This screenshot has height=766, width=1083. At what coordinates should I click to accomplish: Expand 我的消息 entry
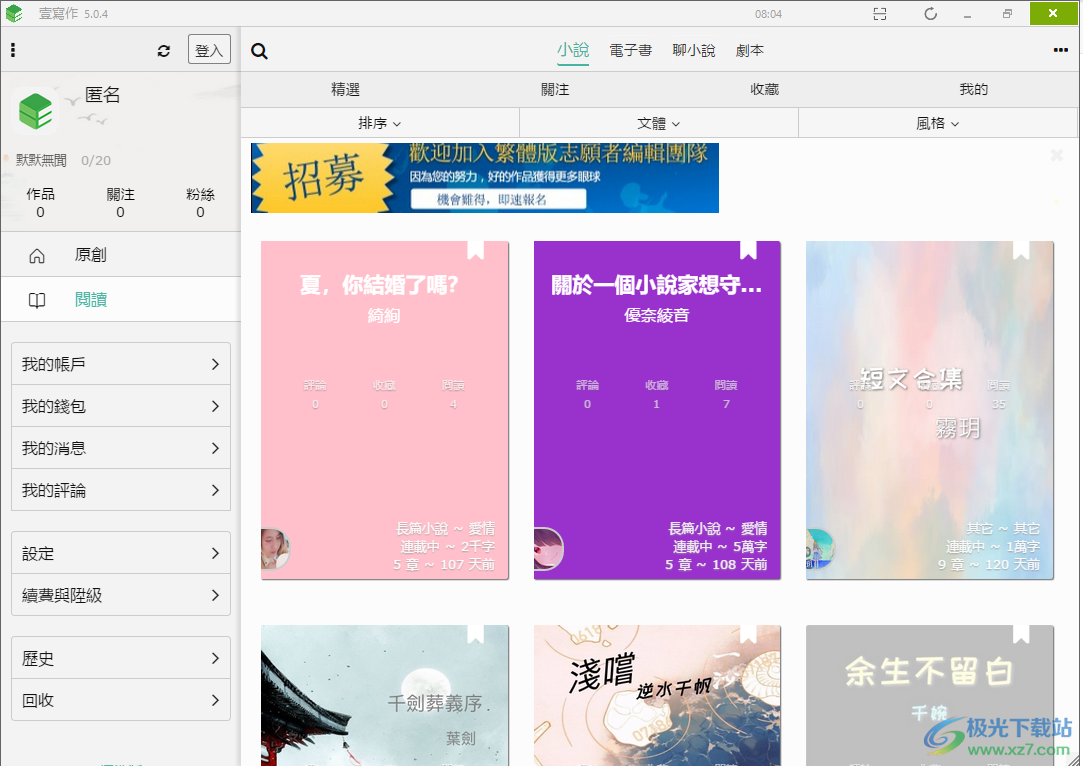click(121, 448)
